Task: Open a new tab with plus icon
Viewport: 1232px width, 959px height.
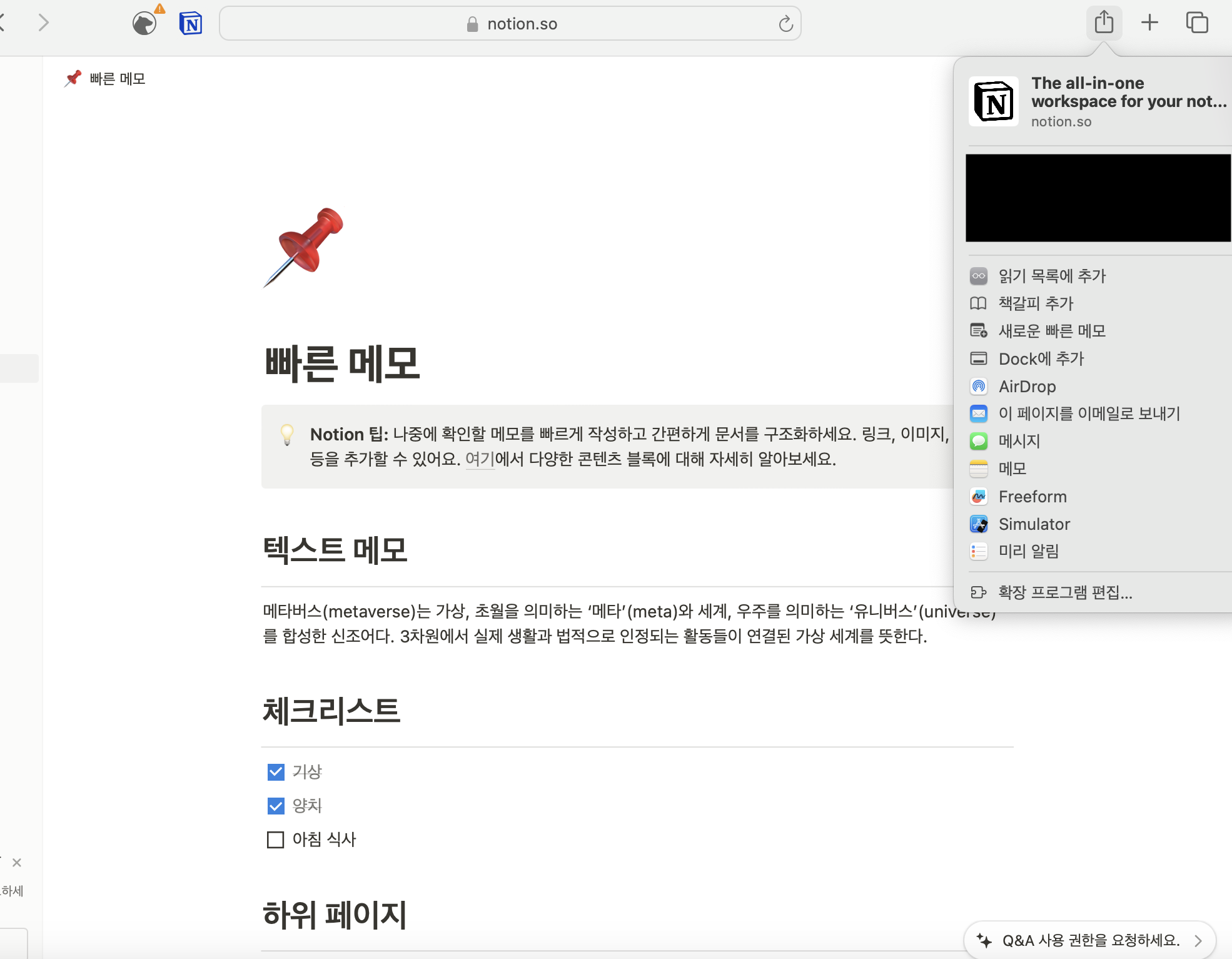Action: [x=1149, y=23]
